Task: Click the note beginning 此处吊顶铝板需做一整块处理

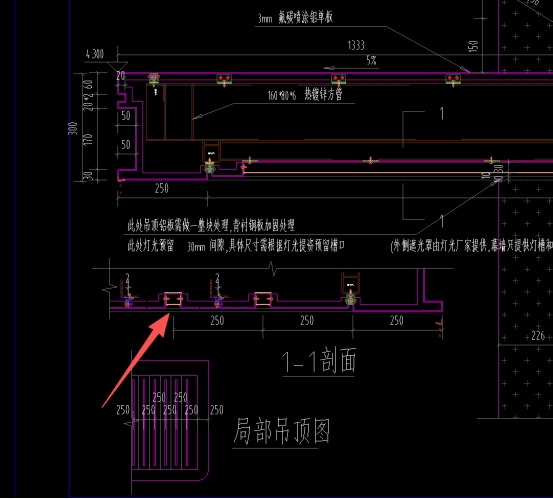Action: coord(211,226)
